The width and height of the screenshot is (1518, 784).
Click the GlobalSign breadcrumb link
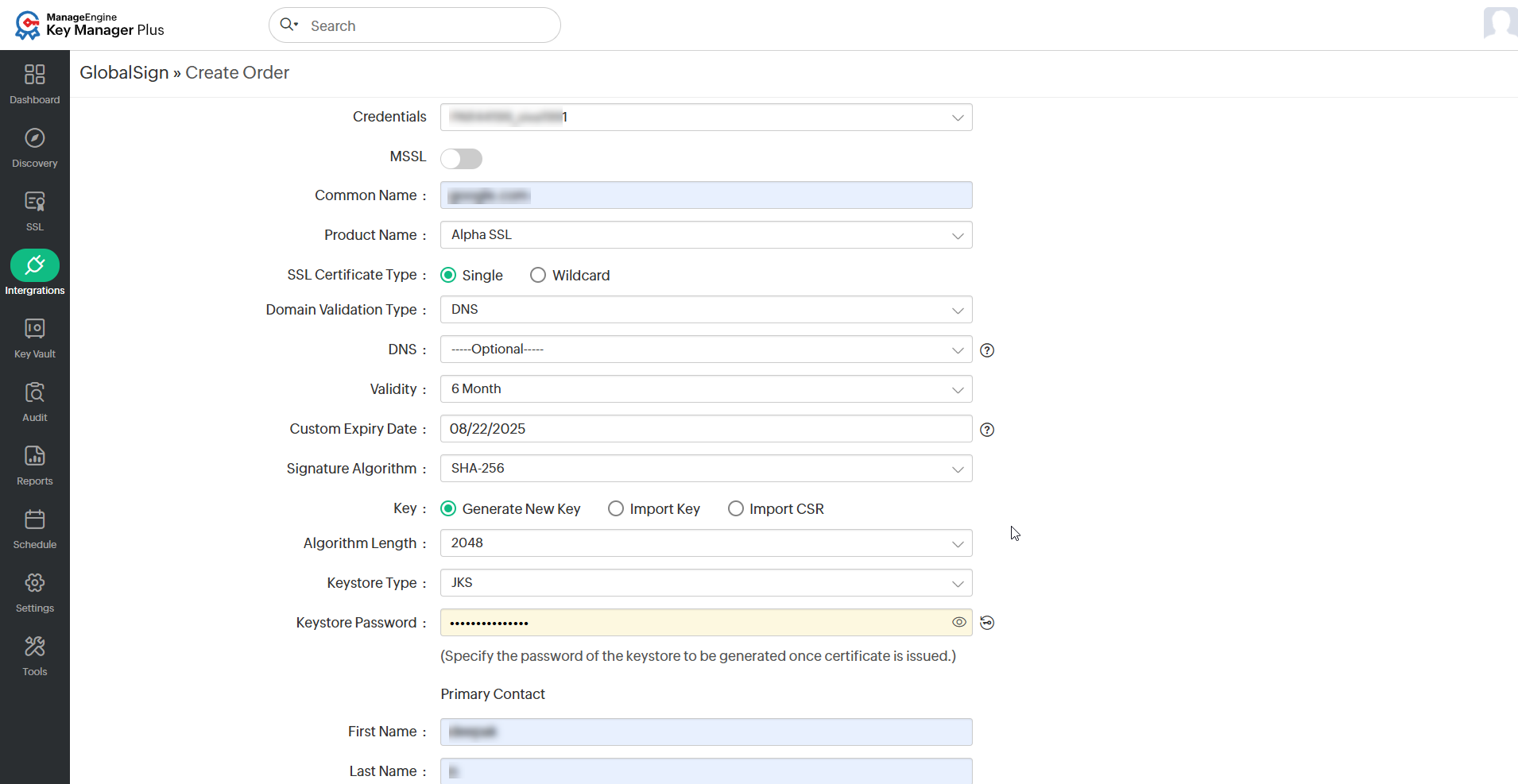pos(124,72)
